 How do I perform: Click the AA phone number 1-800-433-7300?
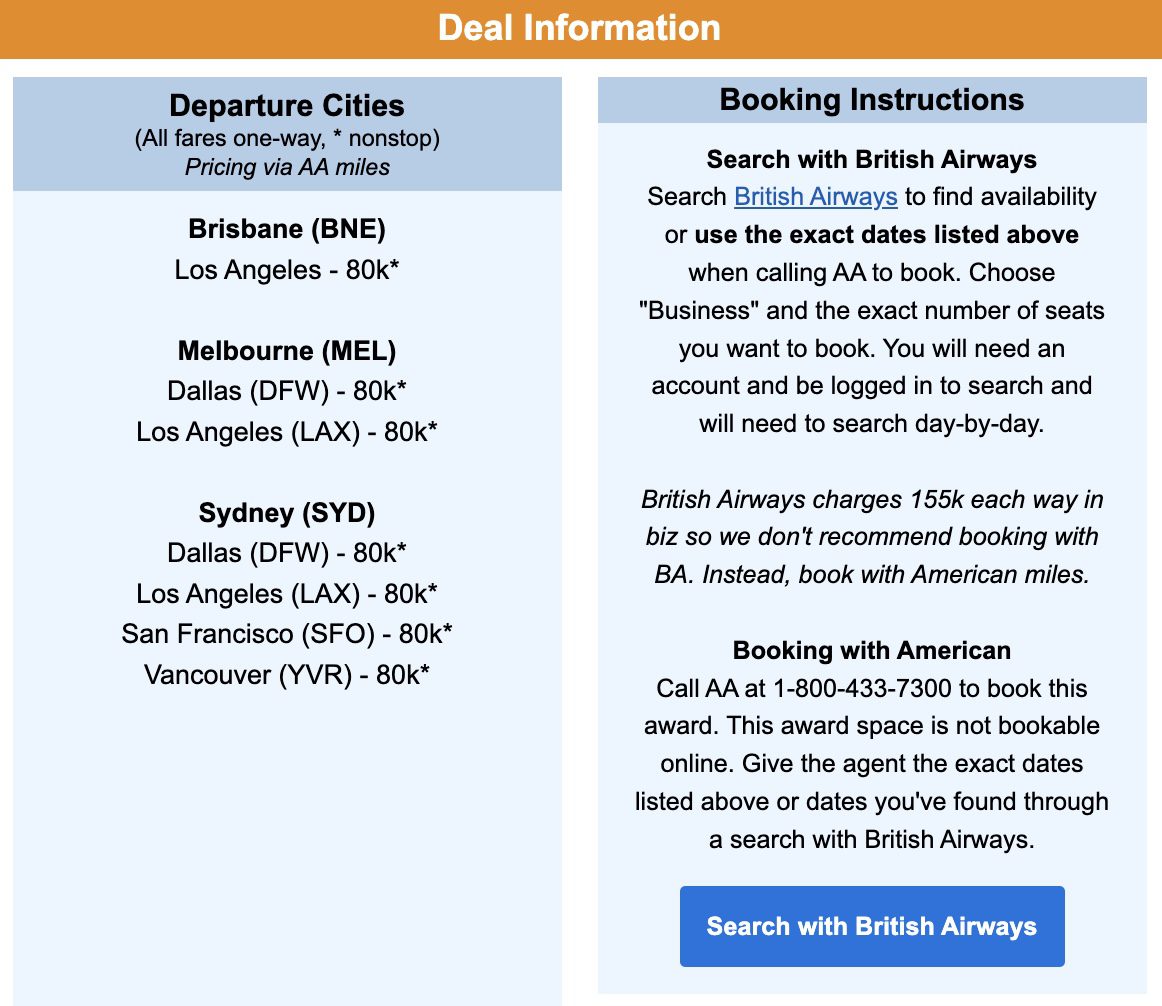coord(862,688)
